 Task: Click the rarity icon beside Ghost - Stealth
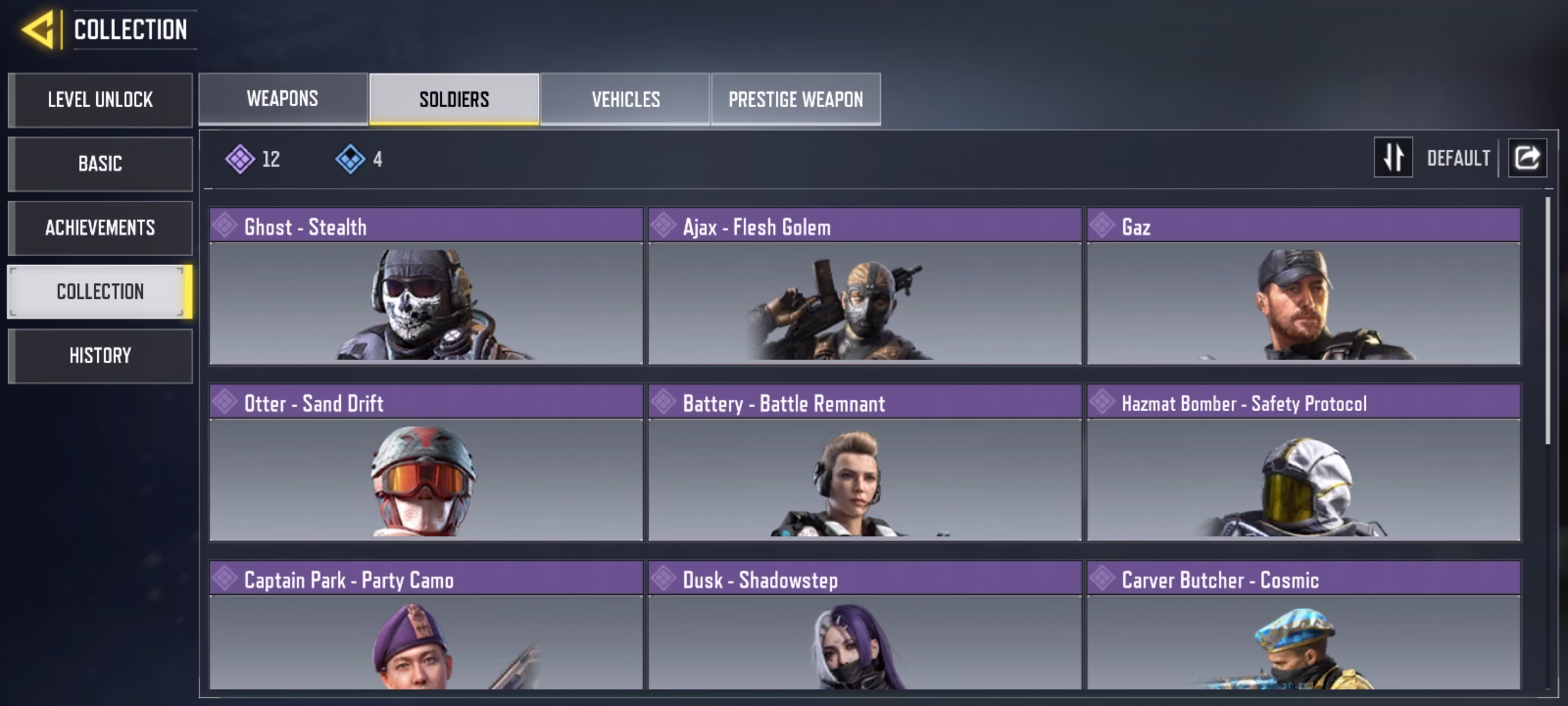pos(225,226)
